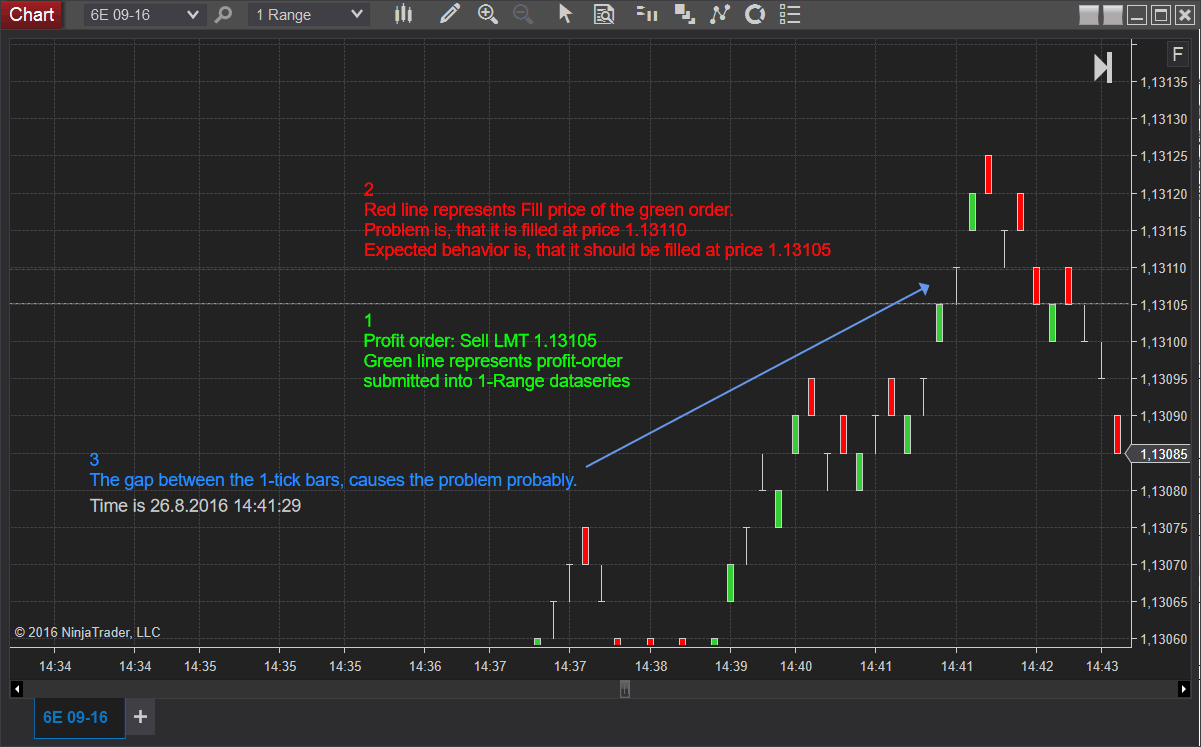The height and width of the screenshot is (747, 1201).
Task: Click the scrollbar right arrow
Action: coord(1184,689)
